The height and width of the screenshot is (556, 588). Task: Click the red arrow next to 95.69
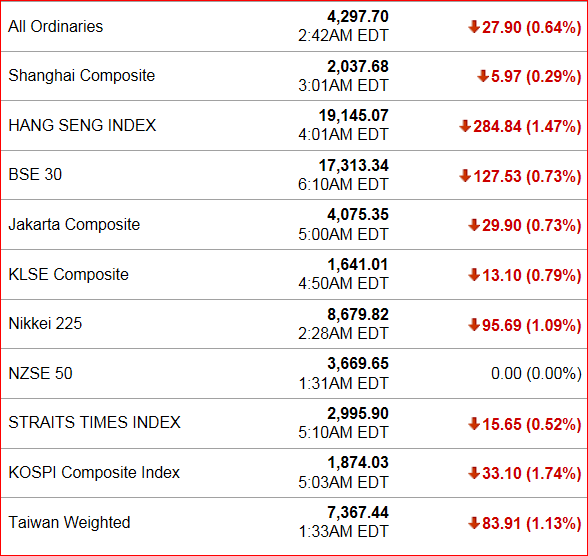coord(474,325)
